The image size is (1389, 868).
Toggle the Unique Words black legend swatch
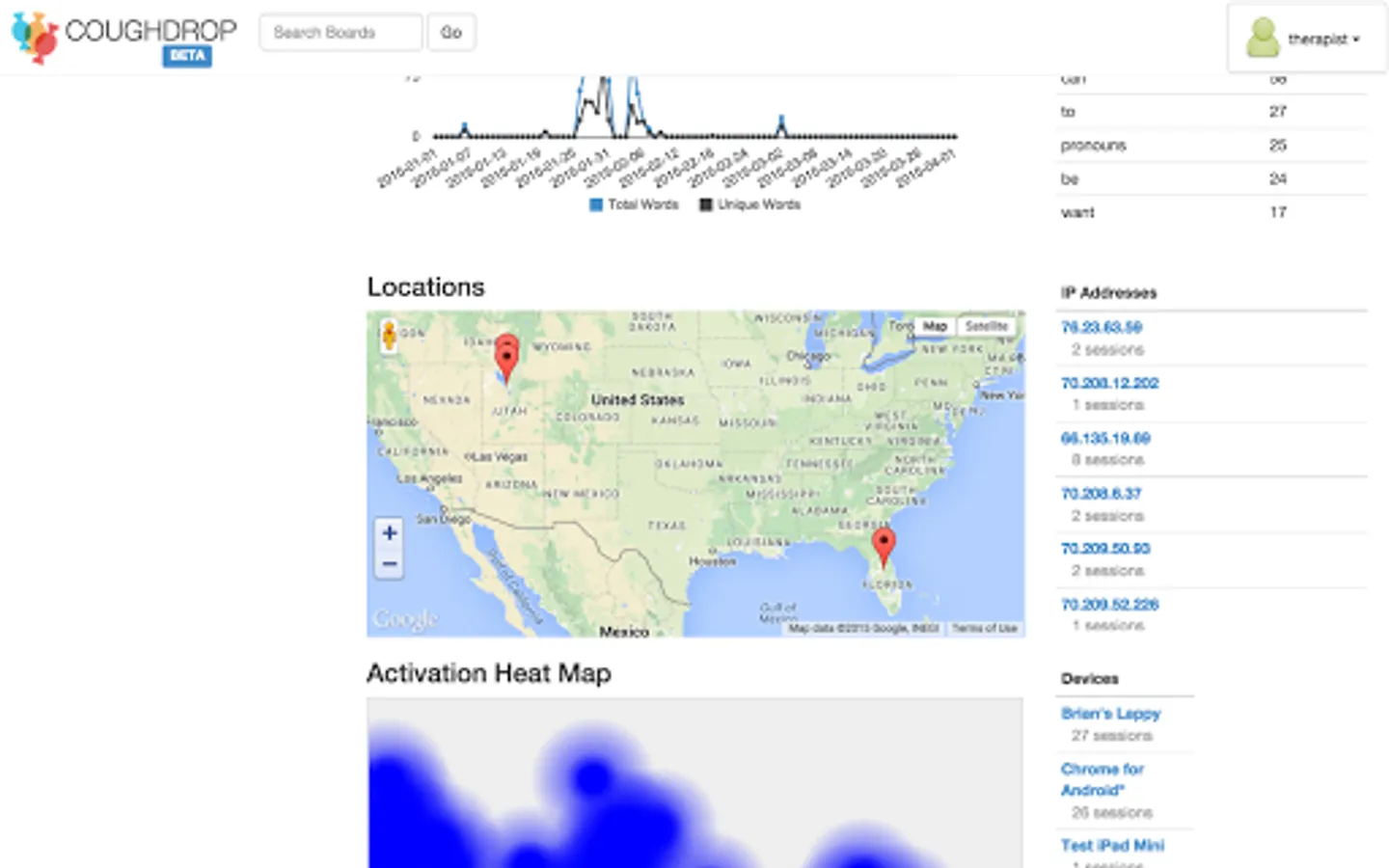click(706, 204)
